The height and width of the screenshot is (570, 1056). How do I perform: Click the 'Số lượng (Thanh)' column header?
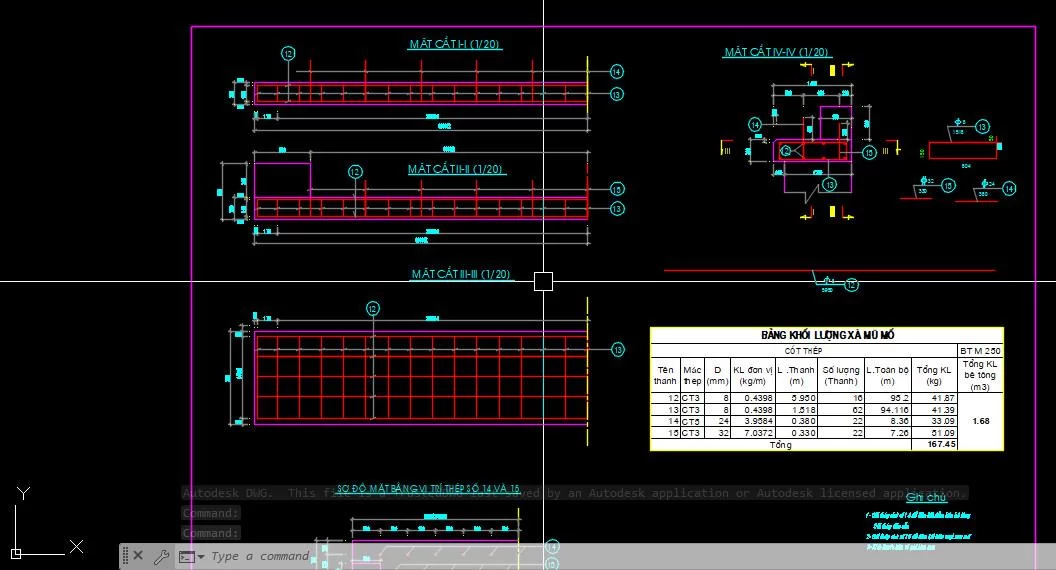click(x=841, y=375)
